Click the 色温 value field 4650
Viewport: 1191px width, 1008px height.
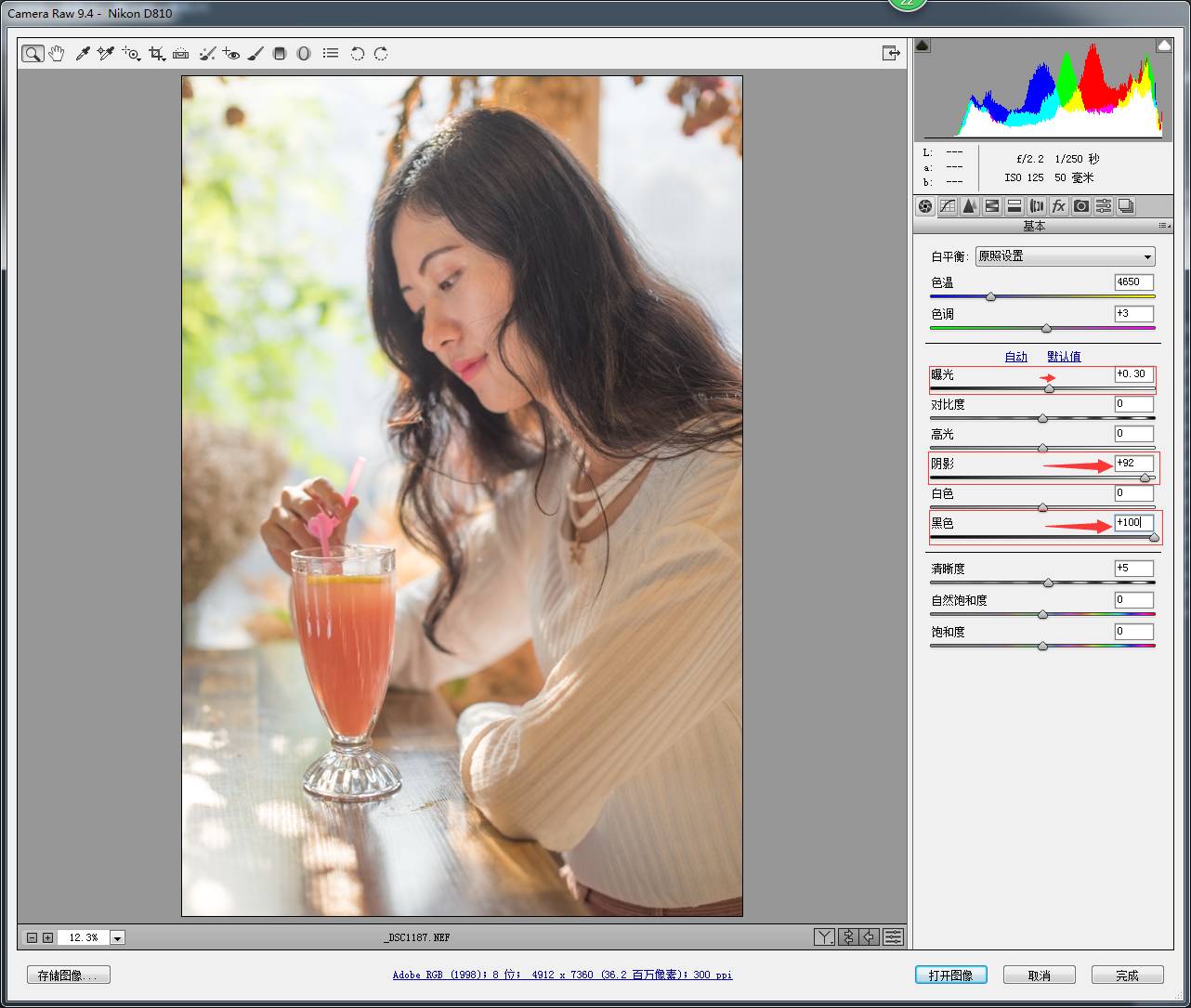coord(1134,282)
